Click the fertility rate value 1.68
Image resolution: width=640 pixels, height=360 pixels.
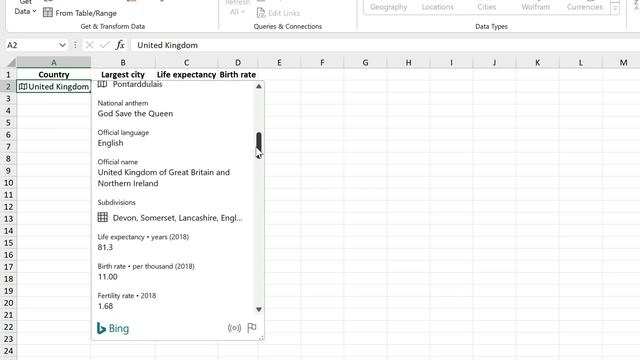pos(105,306)
